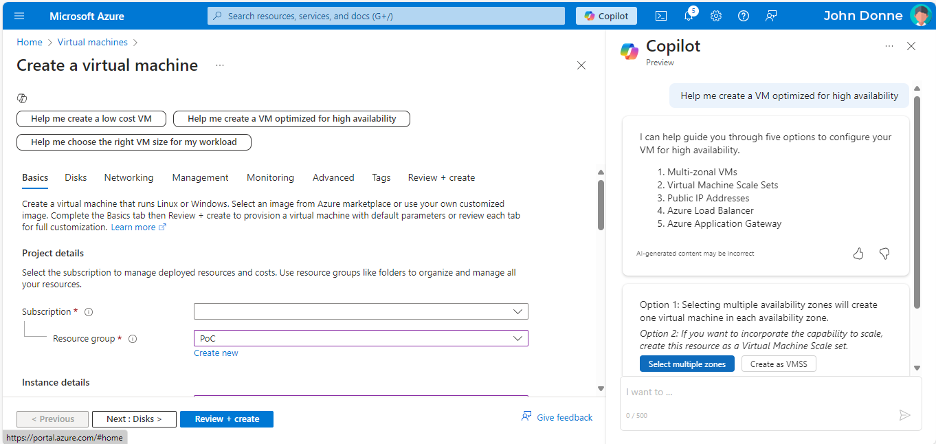Image resolution: width=936 pixels, height=444 pixels.
Task: Click the main form vertical scrollbar thumb
Action: [x=601, y=205]
